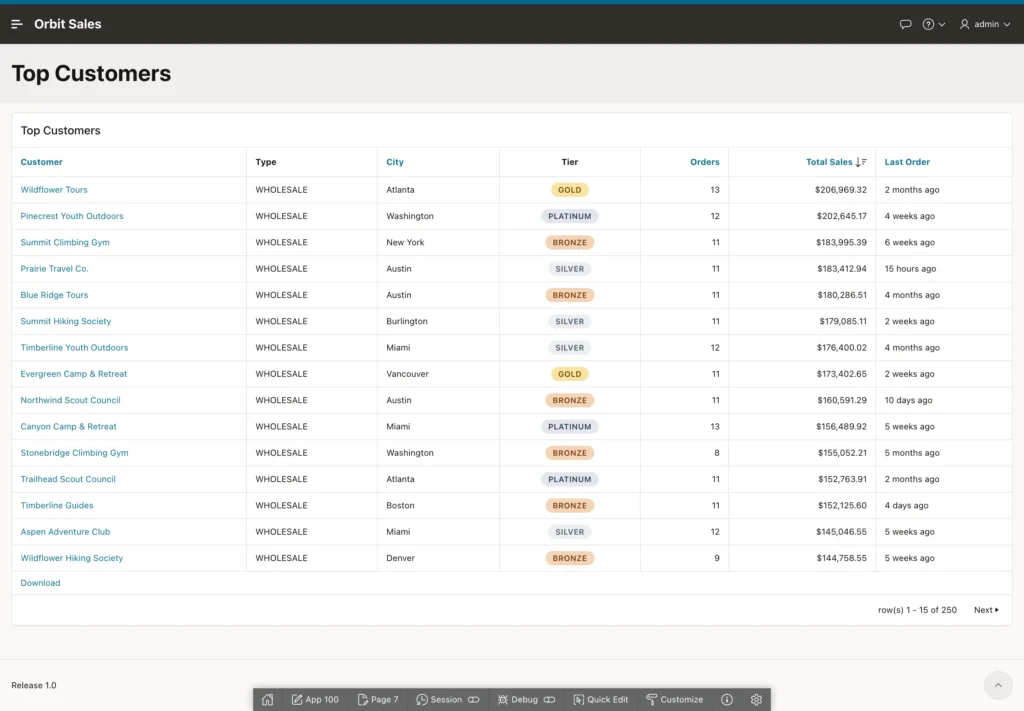Image resolution: width=1024 pixels, height=711 pixels.
Task: Sort by the Last Order column header
Action: pos(907,162)
